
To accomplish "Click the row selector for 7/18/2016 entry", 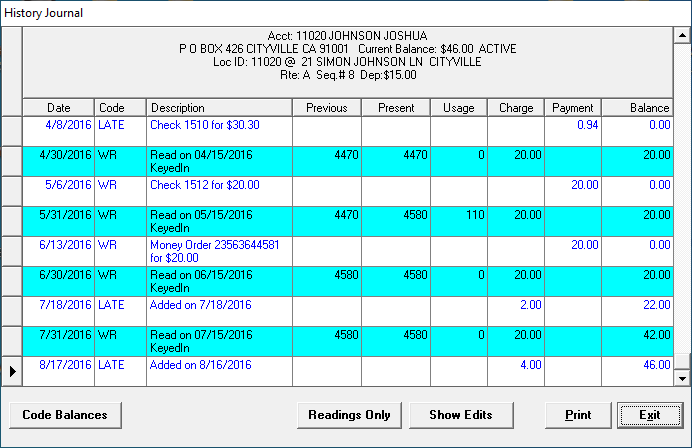I will pyautogui.click(x=12, y=312).
